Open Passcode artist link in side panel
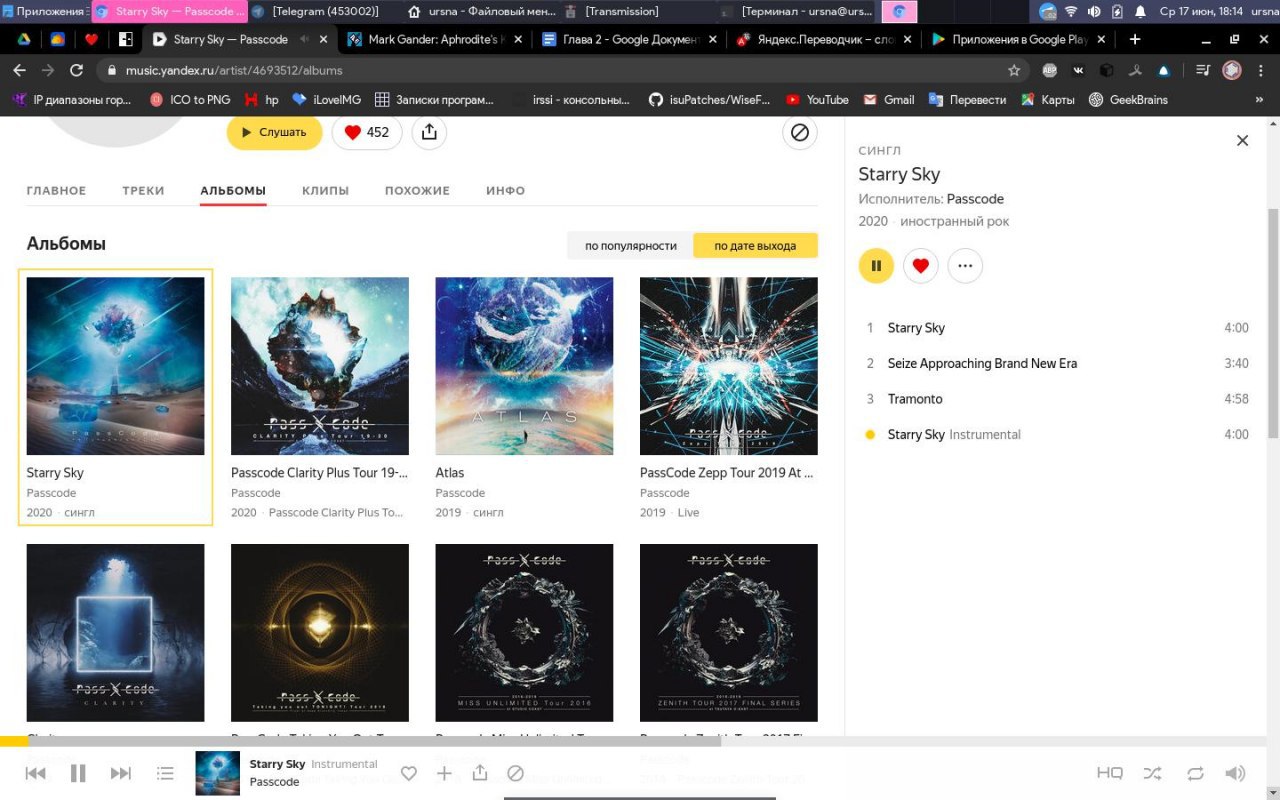Viewport: 1280px width, 800px height. coord(975,199)
